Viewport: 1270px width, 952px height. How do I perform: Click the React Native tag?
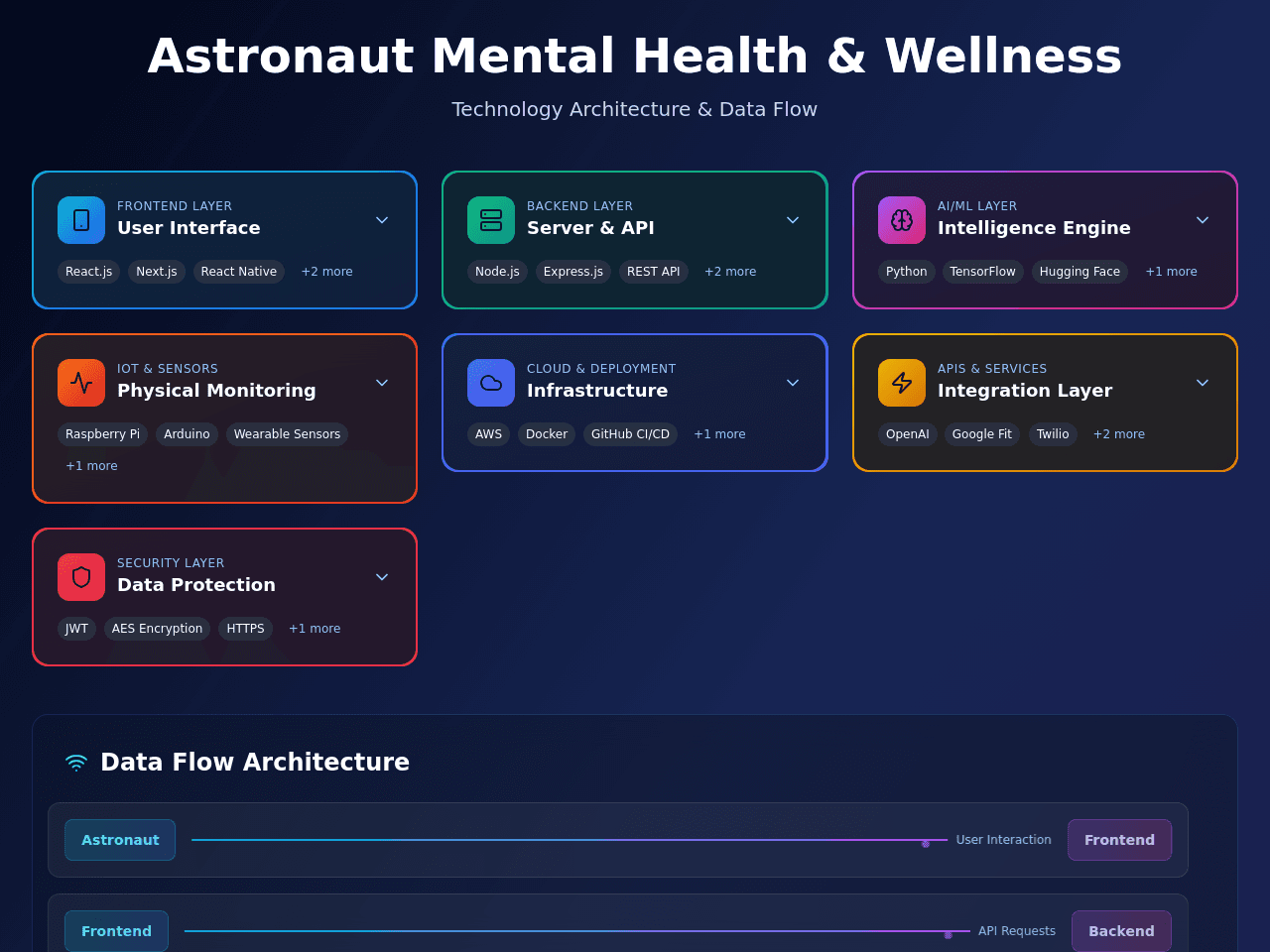pos(239,272)
